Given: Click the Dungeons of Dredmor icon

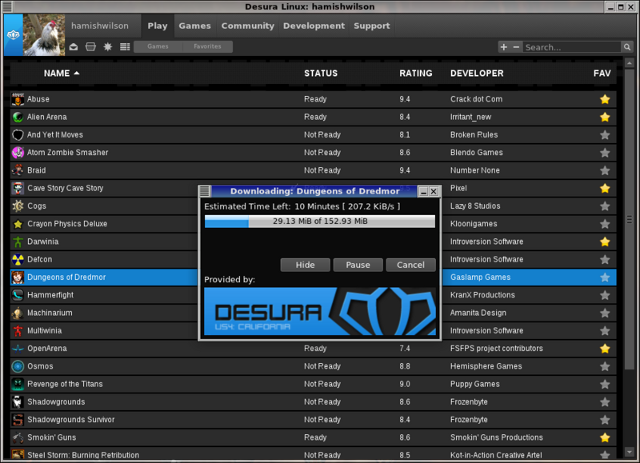Looking at the screenshot, I should click(18, 277).
